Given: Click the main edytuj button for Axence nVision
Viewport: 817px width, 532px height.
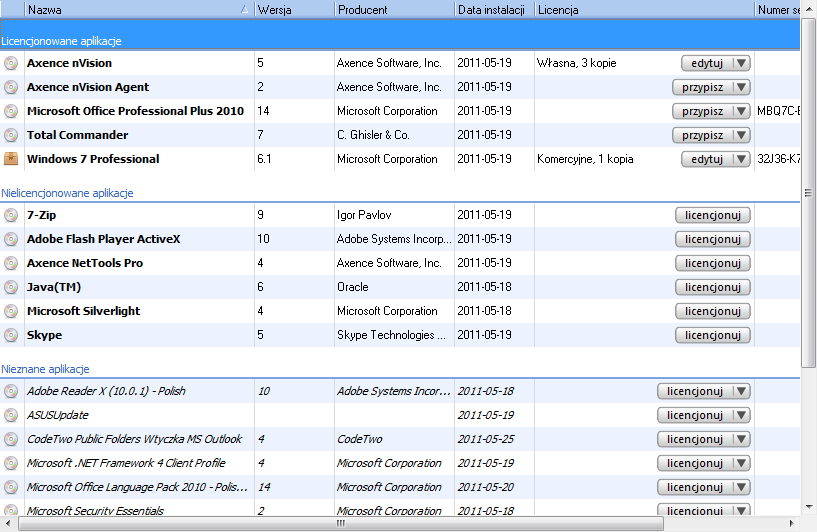Looking at the screenshot, I should (707, 63).
